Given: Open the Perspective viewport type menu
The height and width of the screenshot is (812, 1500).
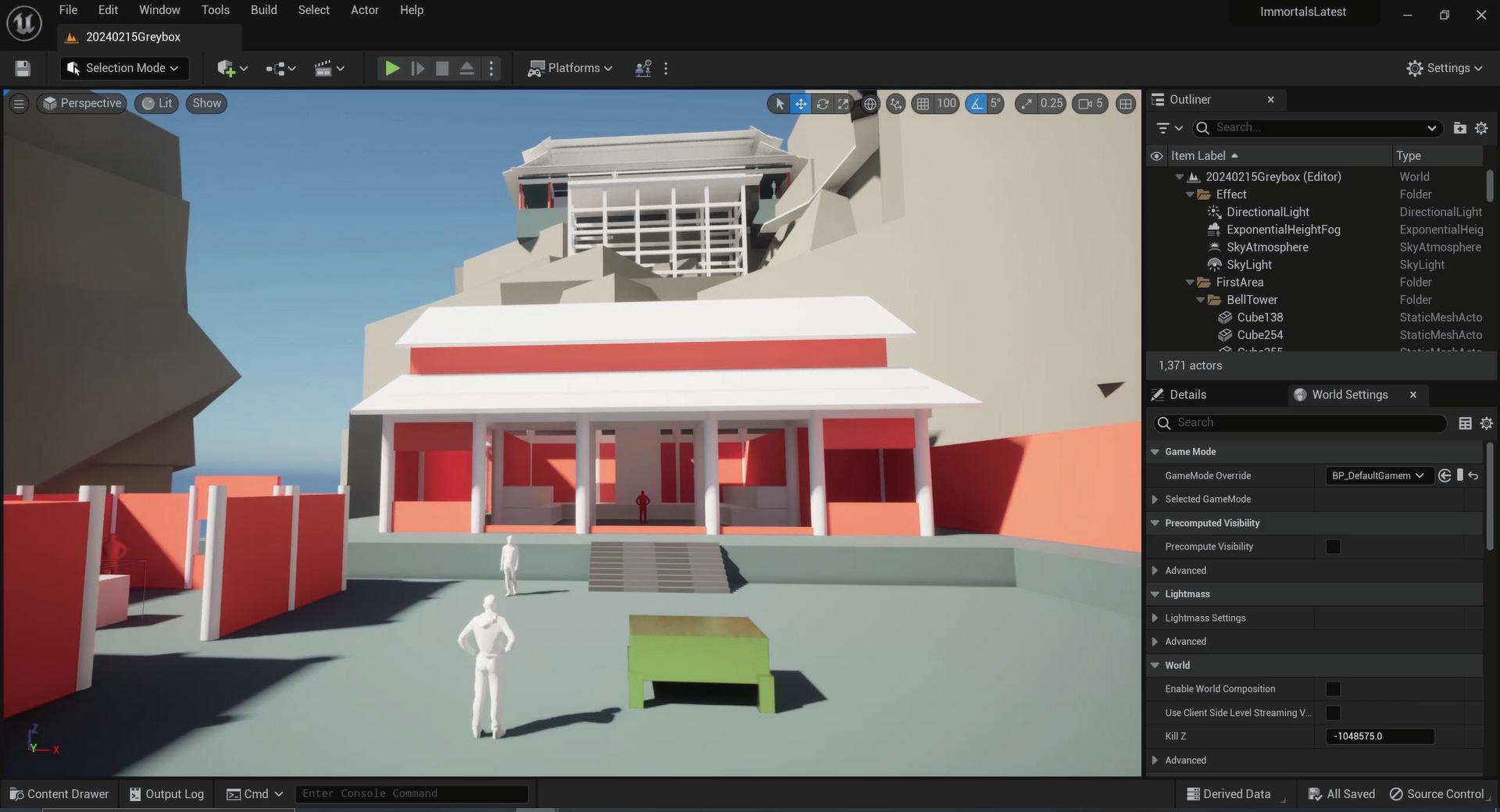Looking at the screenshot, I should tap(82, 103).
